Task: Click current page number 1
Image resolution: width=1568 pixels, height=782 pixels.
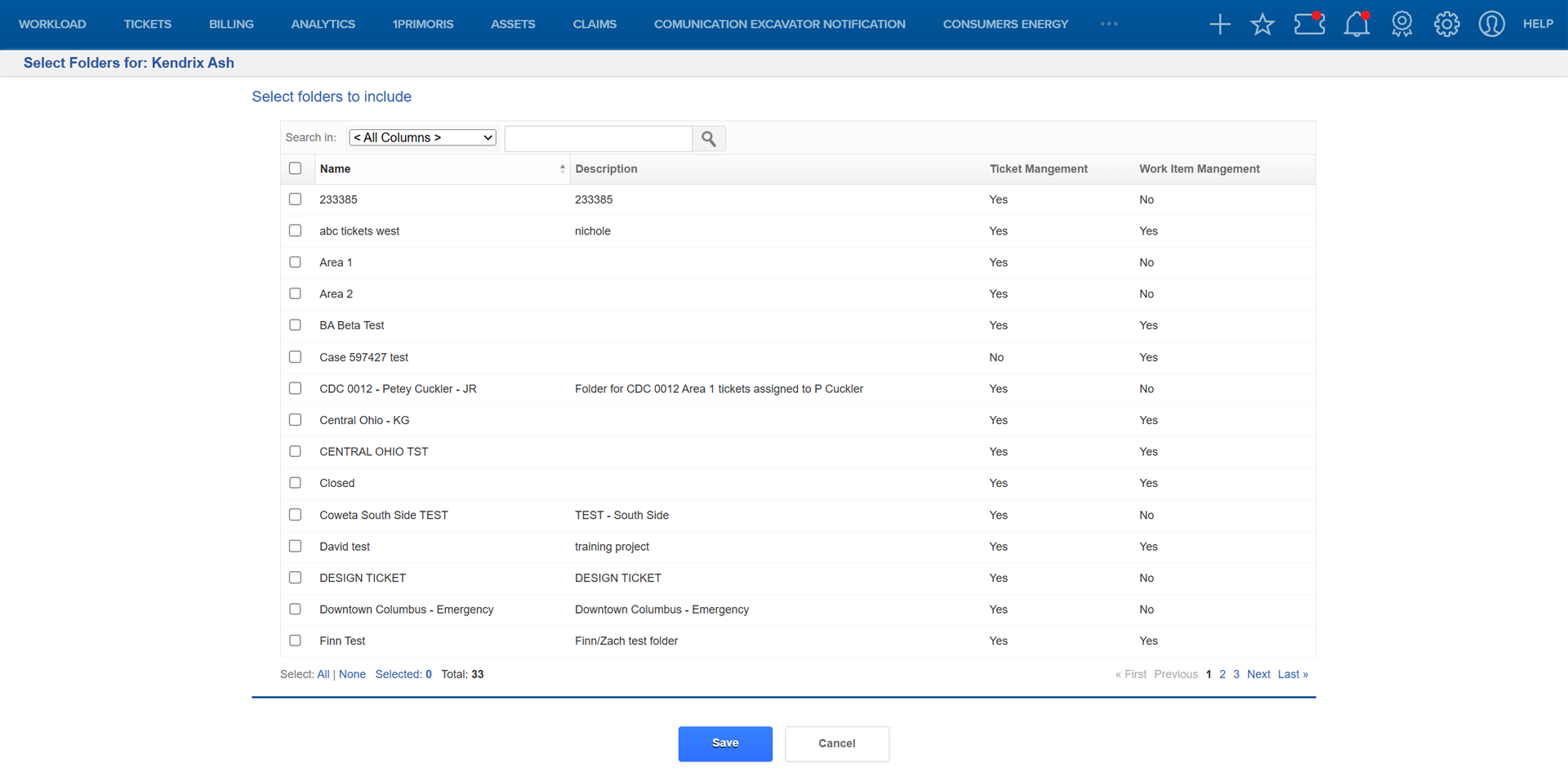Action: (1209, 675)
